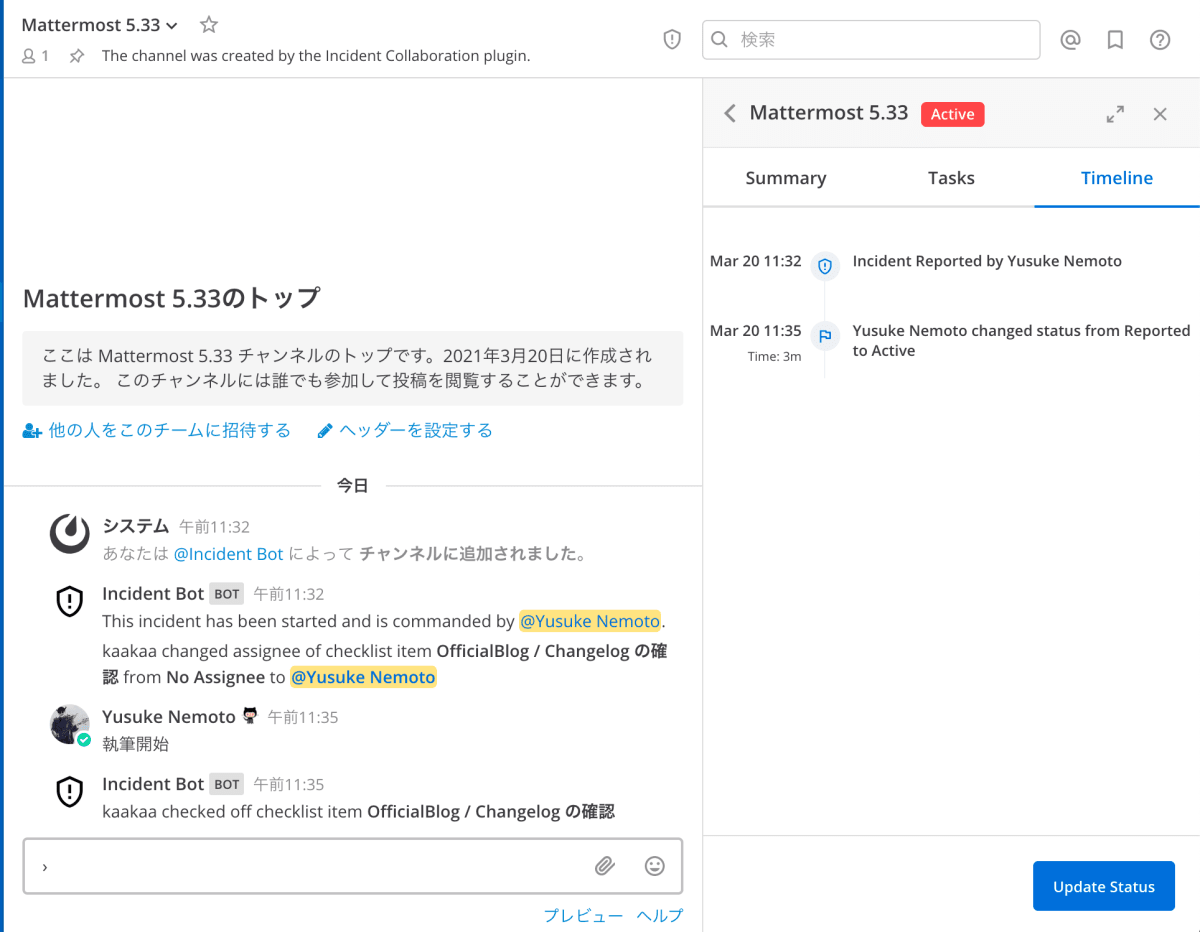The height and width of the screenshot is (932, 1200).
Task: Click the Mar 20 11:32 timeline date
Action: [756, 261]
